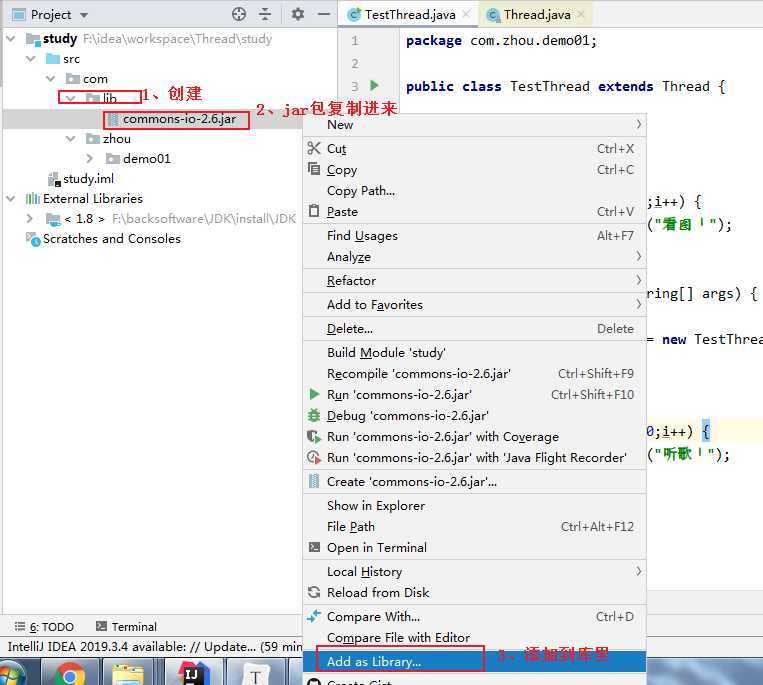Viewport: 763px width, 685px height.
Task: Click the study.iml file icon
Action: 54,179
